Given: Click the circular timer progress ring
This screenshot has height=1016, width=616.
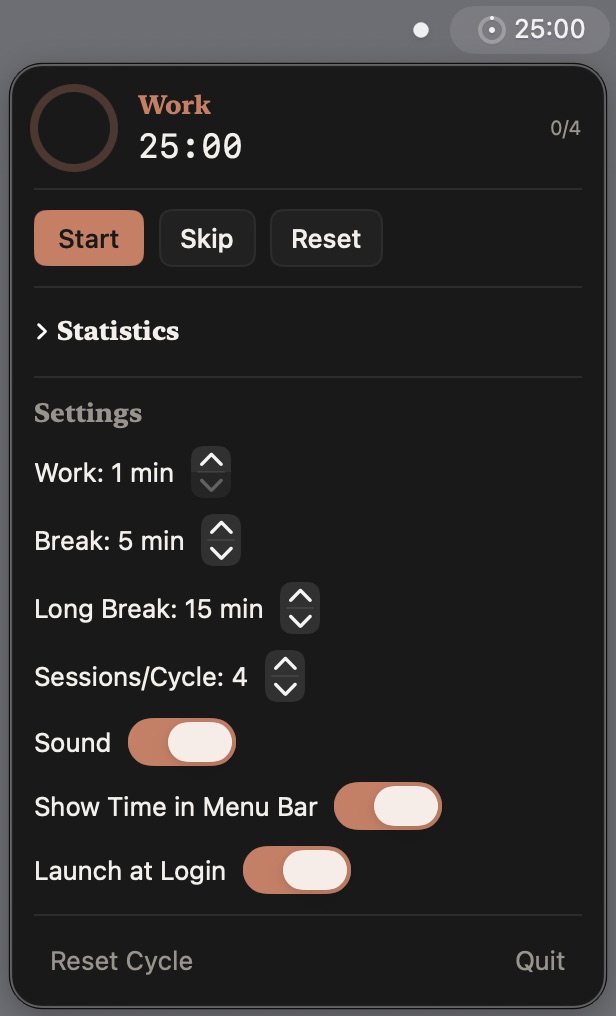Looking at the screenshot, I should coord(73,128).
